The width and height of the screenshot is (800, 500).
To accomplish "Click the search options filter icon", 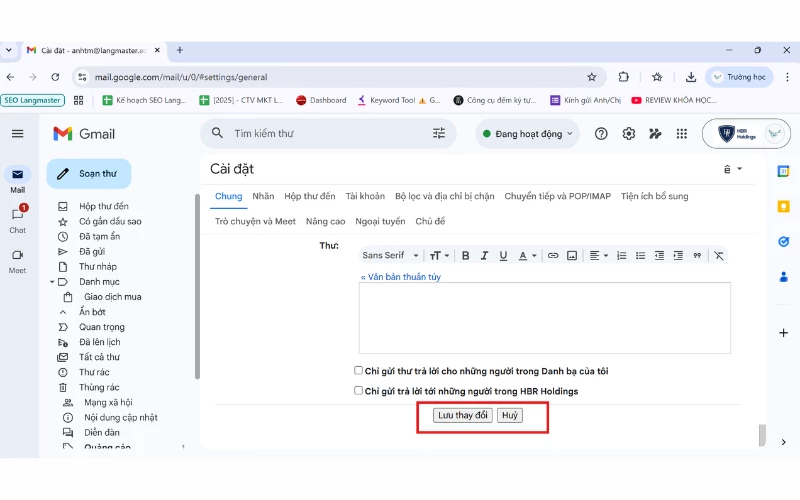I will click(439, 134).
